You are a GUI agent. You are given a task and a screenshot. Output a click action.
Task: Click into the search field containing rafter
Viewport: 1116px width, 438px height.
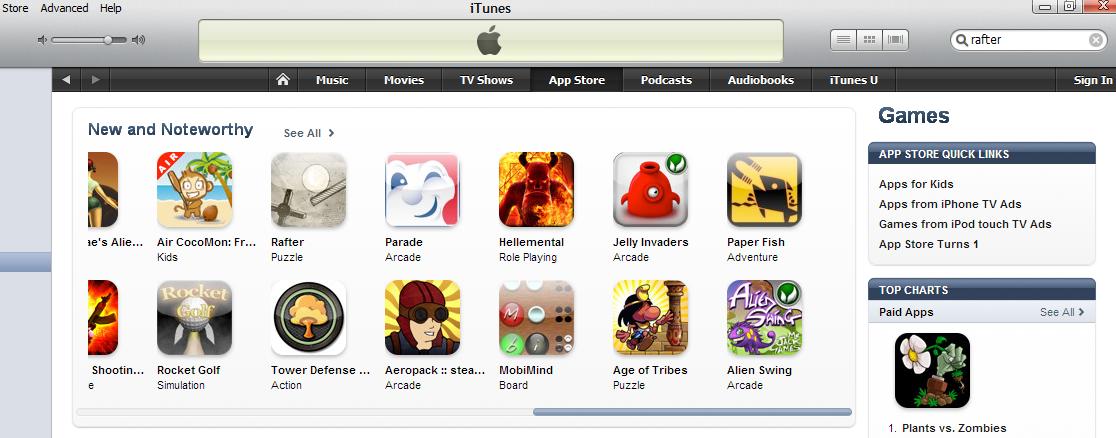1027,40
